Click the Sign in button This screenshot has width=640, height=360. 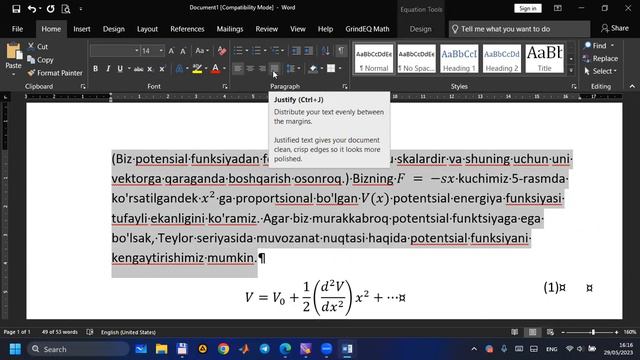click(528, 9)
